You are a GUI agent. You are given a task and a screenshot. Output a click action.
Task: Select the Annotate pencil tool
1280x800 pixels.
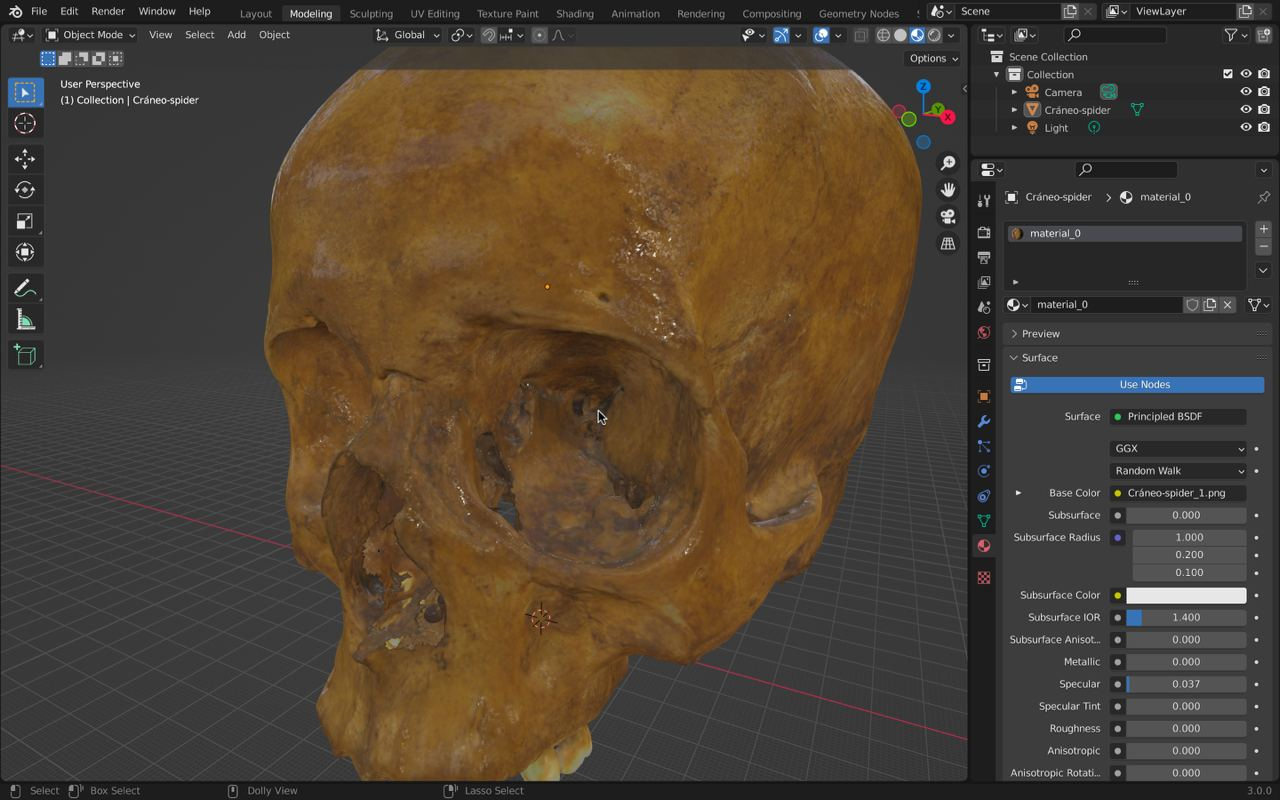25,289
